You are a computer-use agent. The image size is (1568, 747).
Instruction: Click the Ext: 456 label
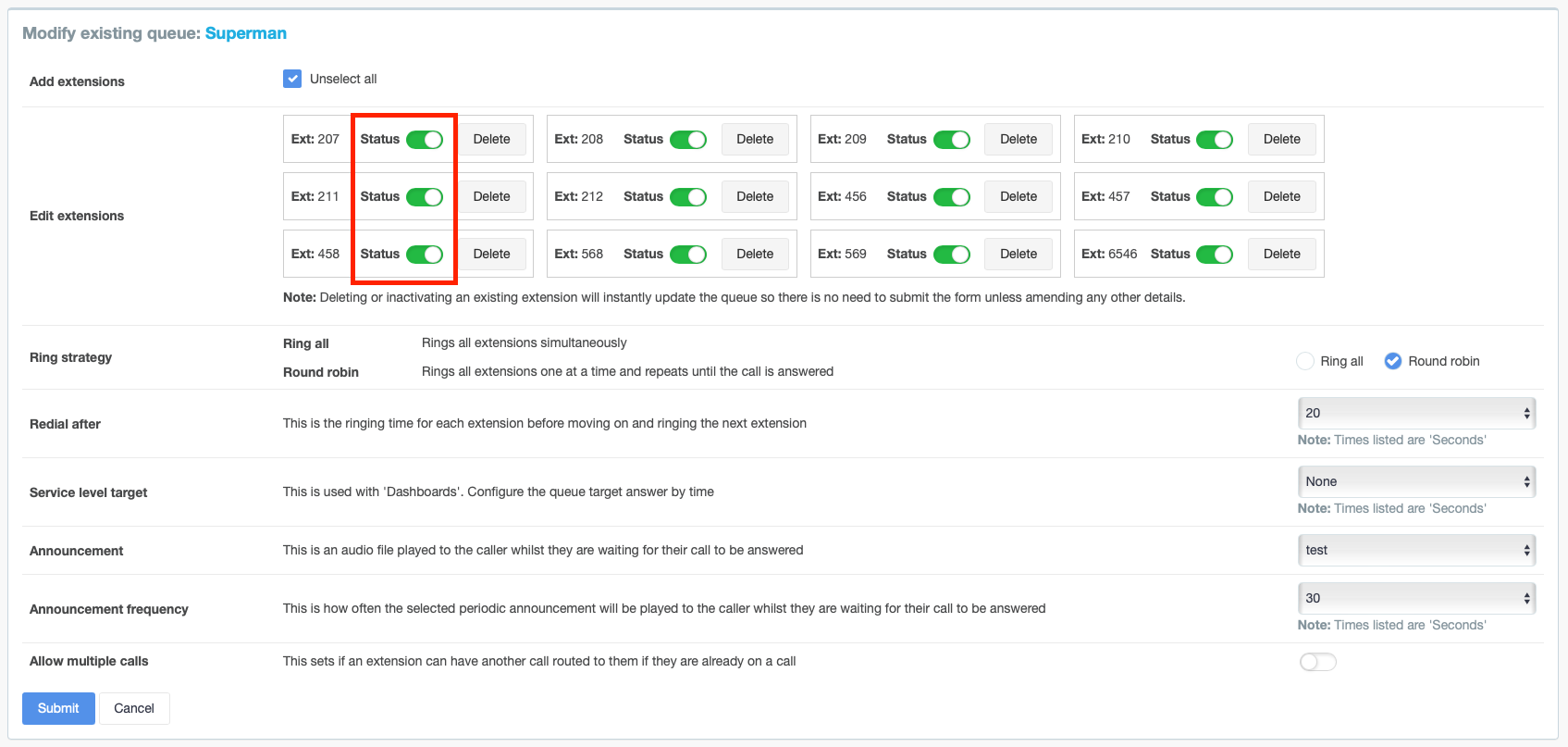click(842, 196)
